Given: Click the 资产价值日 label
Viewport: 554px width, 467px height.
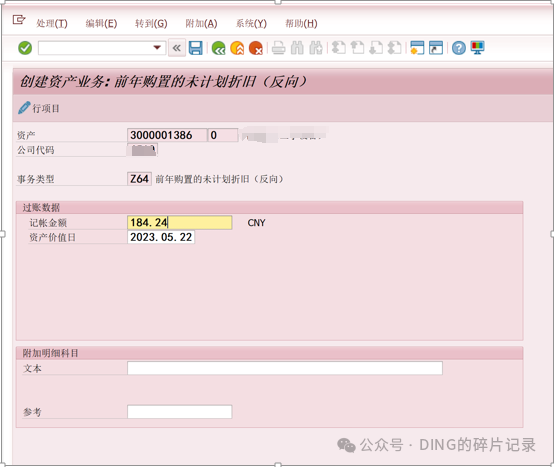Looking at the screenshot, I should (52, 237).
